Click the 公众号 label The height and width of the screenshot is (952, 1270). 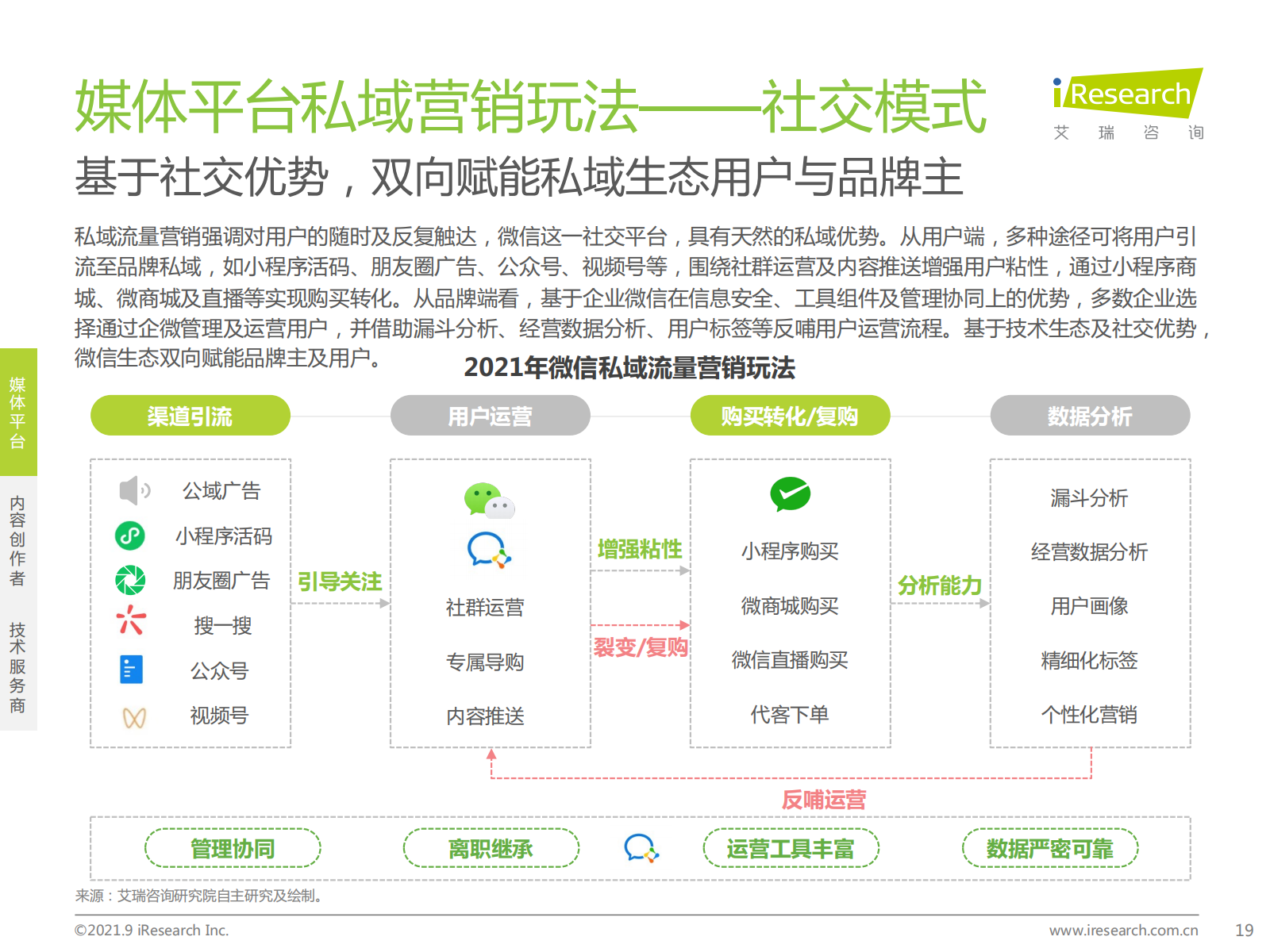pos(220,671)
